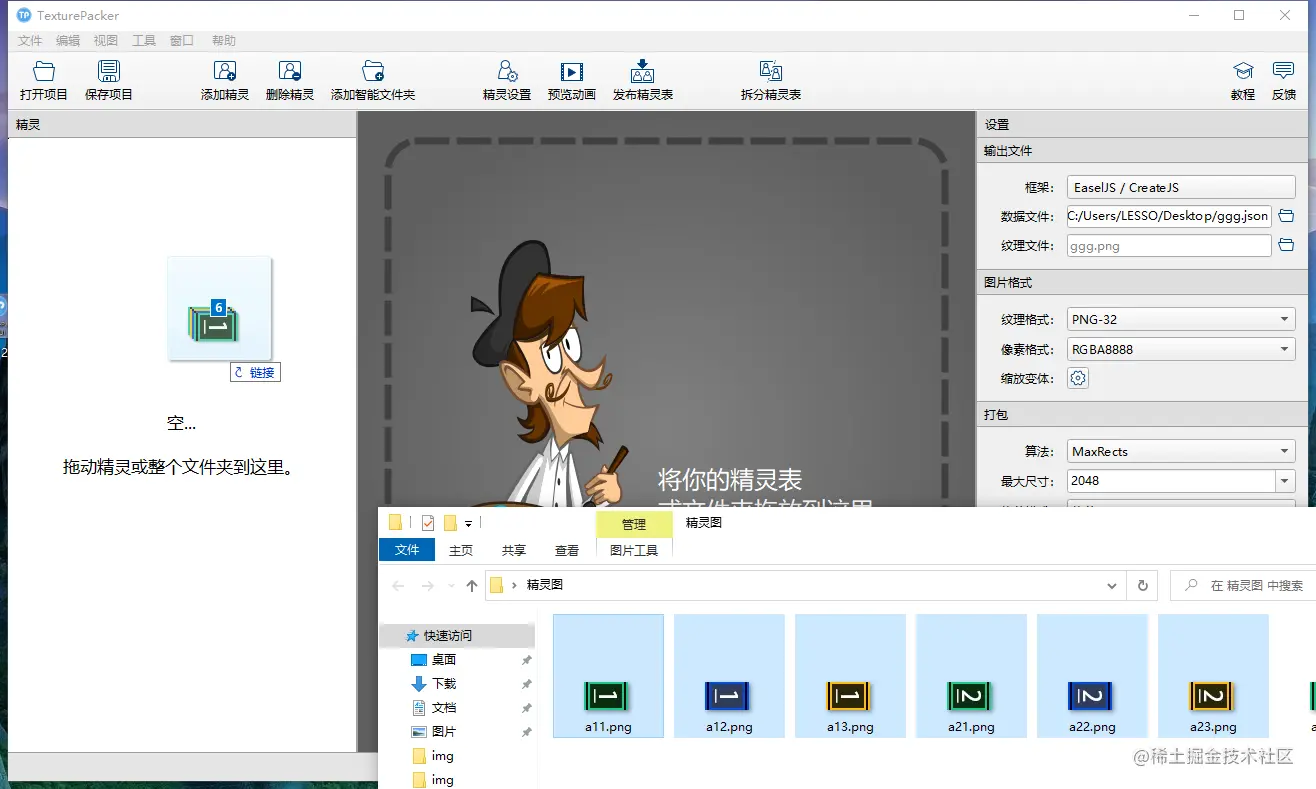Open Explorer address bar history dropdown

pos(1112,585)
